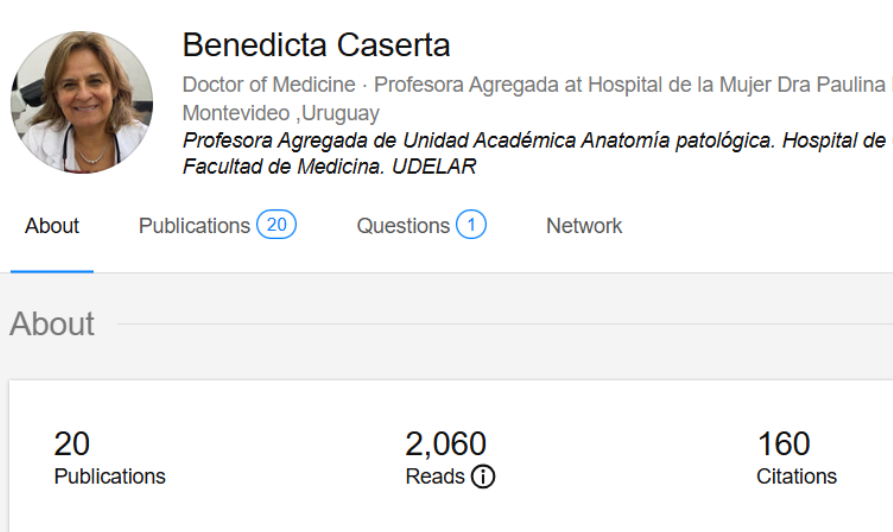This screenshot has height=532, width=893.
Task: Click the Citations label under 160
Action: pos(796,477)
